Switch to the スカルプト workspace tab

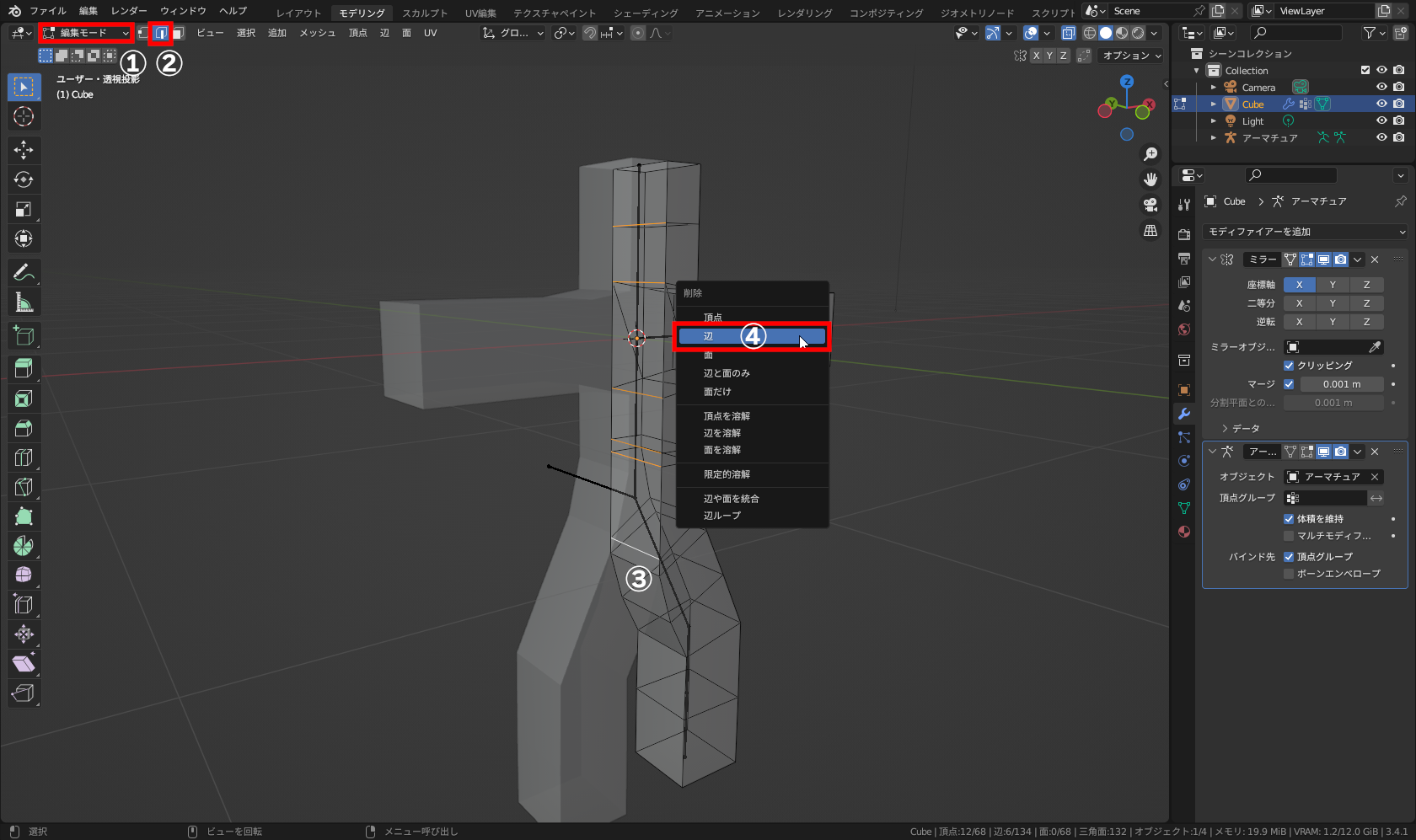tap(425, 13)
